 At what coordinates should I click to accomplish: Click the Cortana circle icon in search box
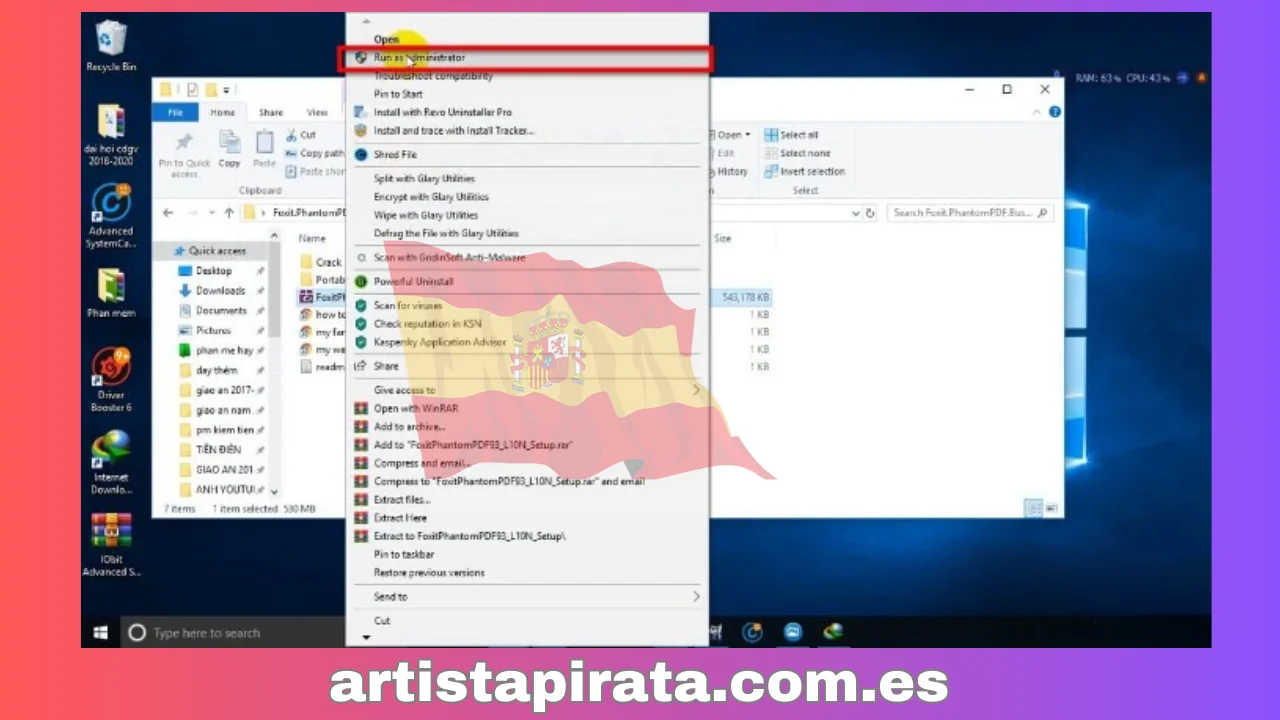(137, 633)
